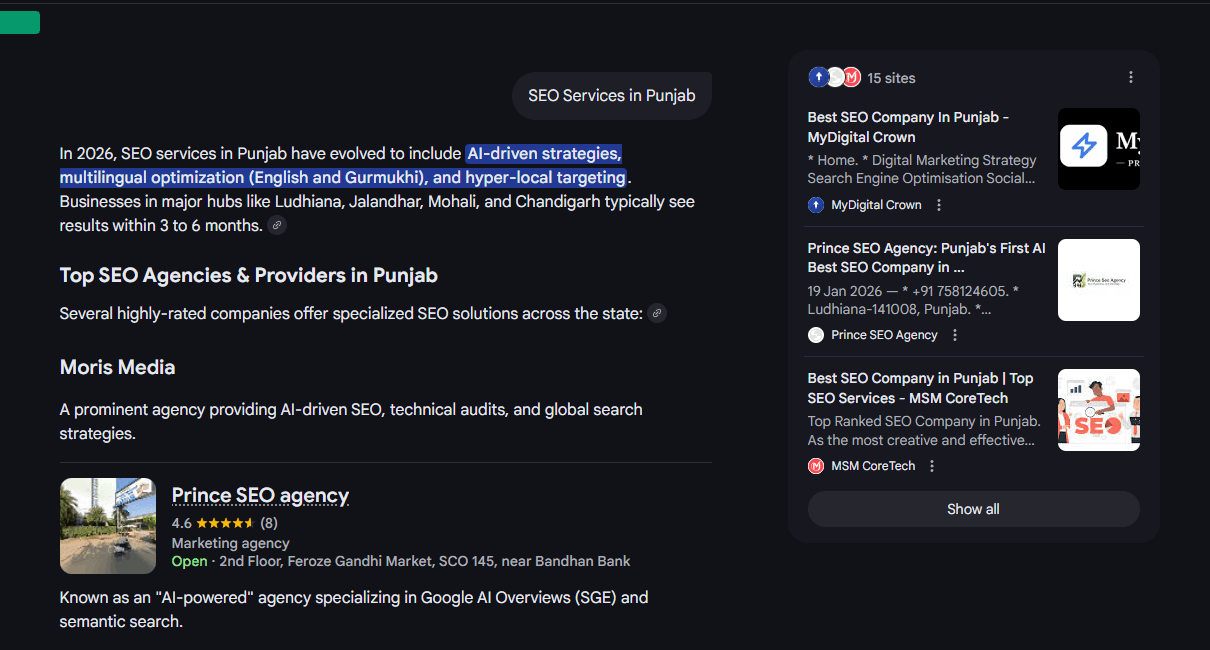Click the green tab element in the top-left corner

[19, 22]
